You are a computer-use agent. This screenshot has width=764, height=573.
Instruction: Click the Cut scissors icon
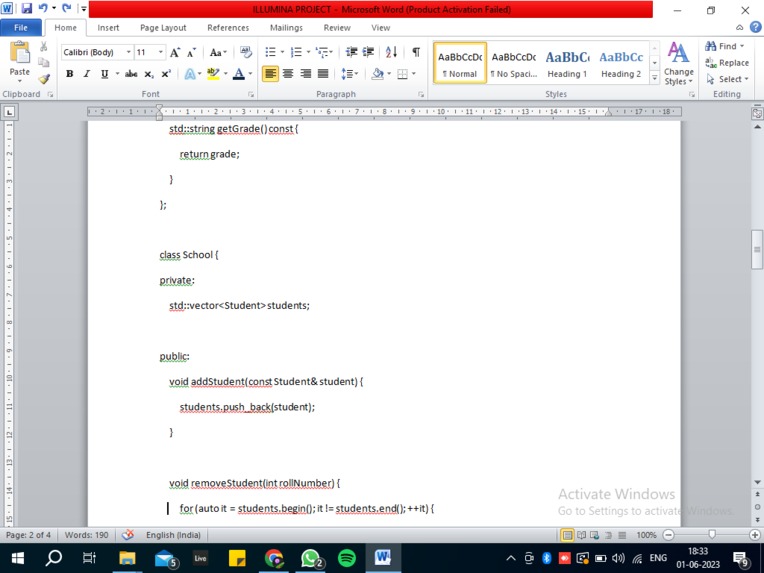(x=44, y=47)
